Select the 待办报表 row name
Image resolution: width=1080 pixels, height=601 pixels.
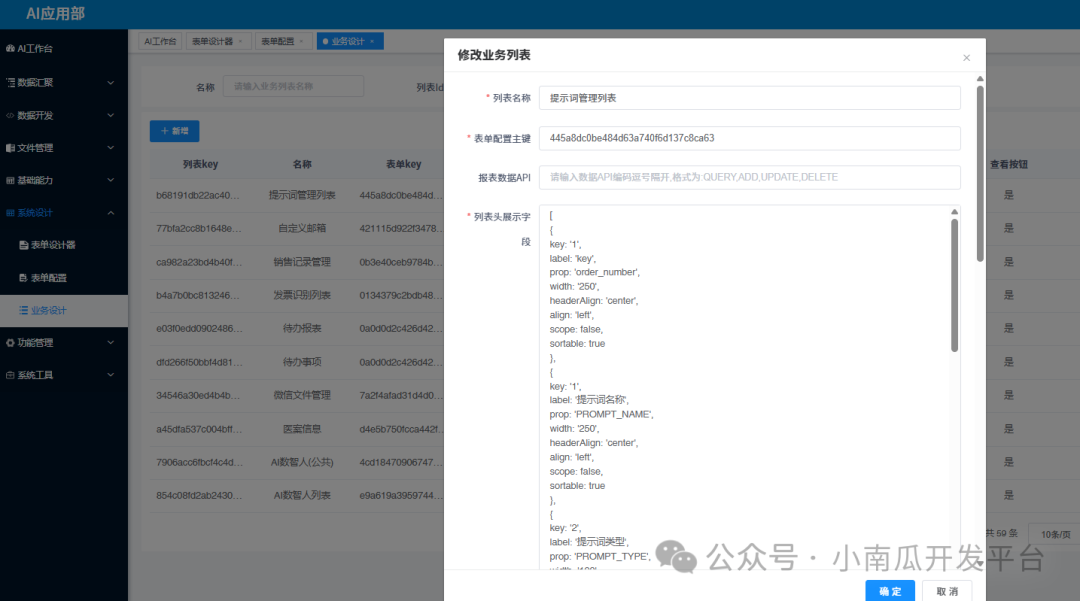click(302, 328)
